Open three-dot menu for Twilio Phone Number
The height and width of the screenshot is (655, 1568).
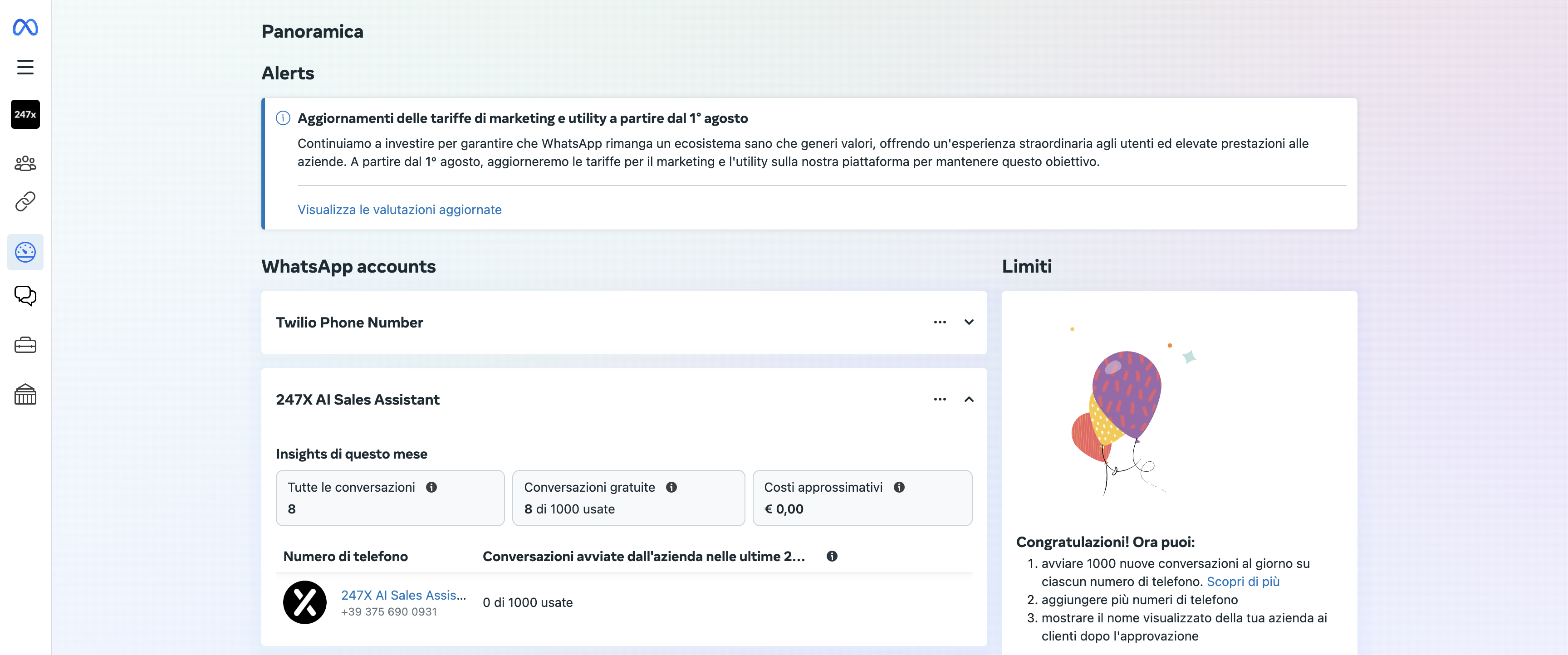[940, 322]
